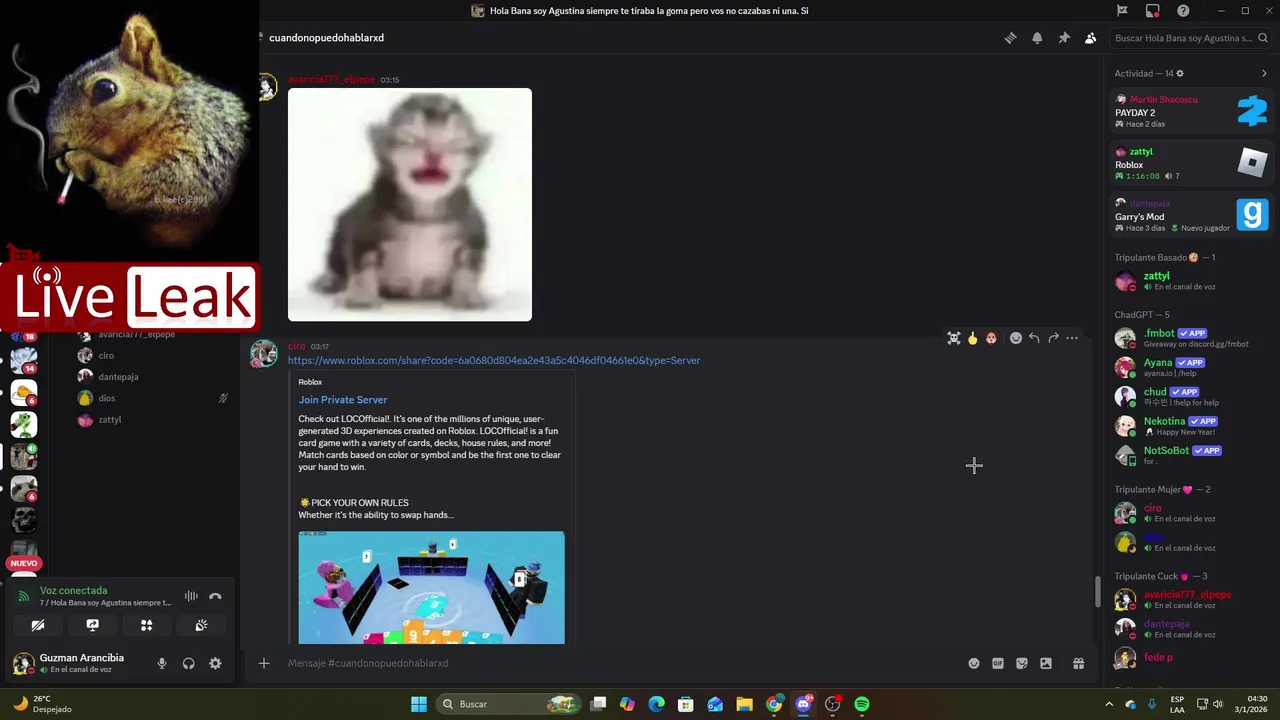Show pinned messages pin icon

(x=1064, y=38)
